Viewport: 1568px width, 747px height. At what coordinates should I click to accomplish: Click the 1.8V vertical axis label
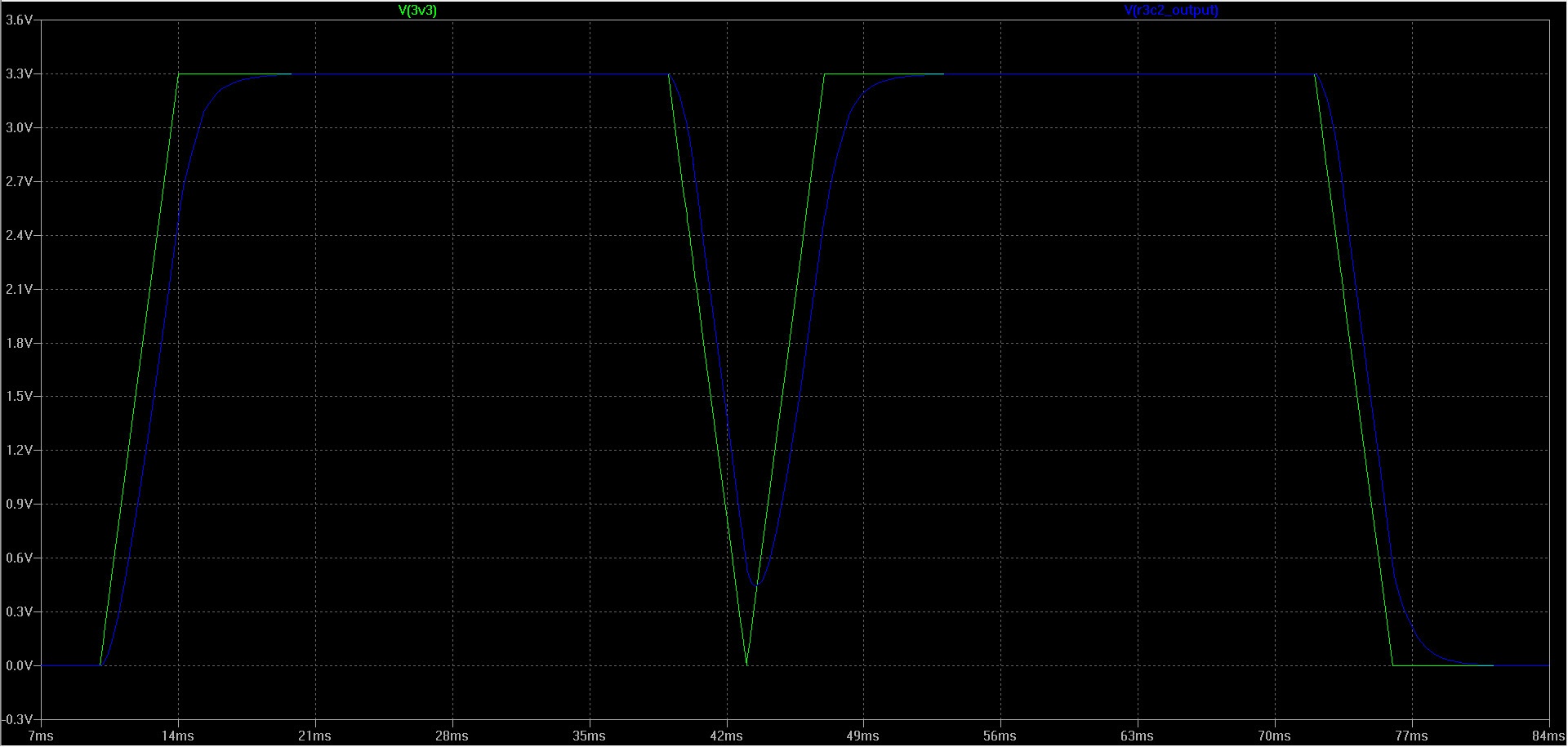point(19,344)
